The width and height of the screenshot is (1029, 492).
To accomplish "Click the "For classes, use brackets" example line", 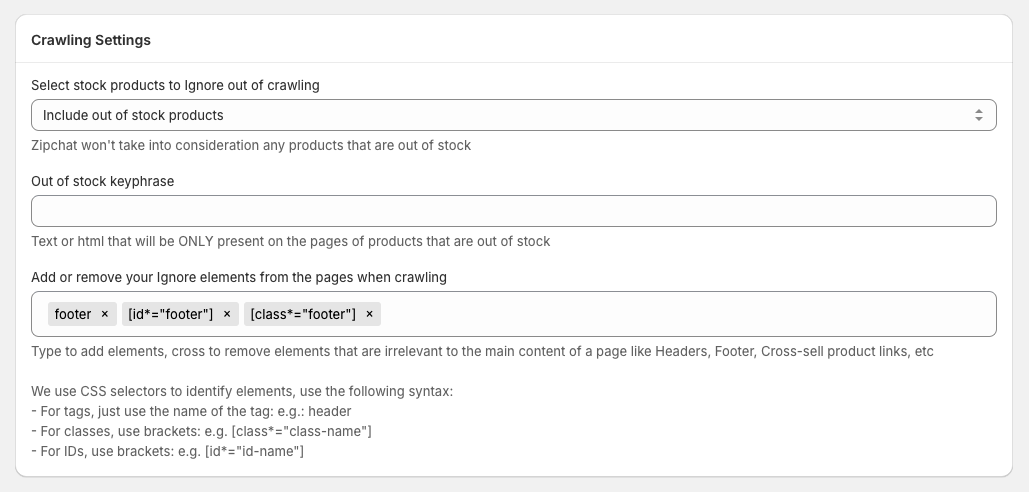I will coord(201,431).
